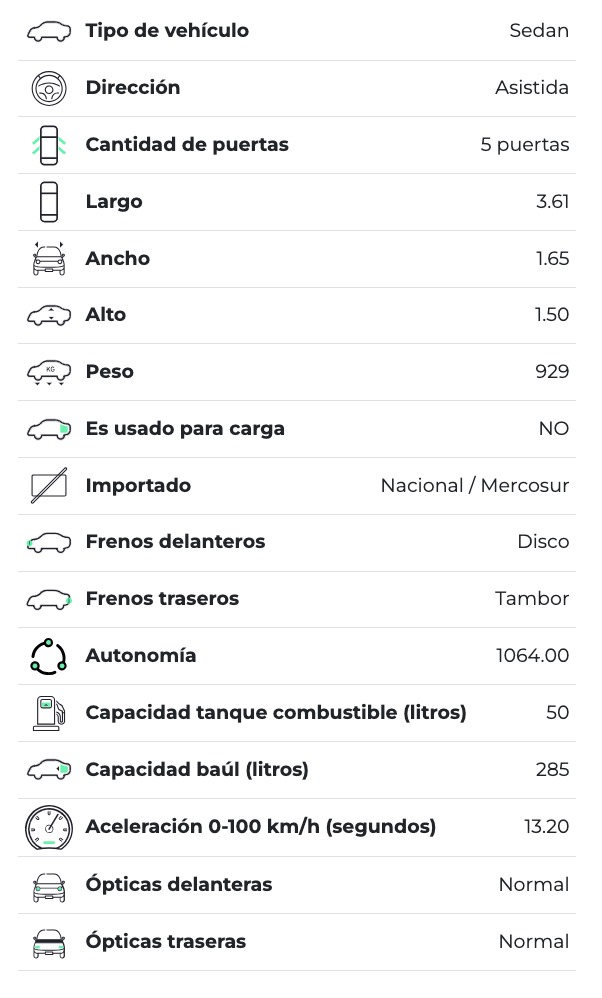
Task: Click the fuel pump icon
Action: click(x=49, y=713)
